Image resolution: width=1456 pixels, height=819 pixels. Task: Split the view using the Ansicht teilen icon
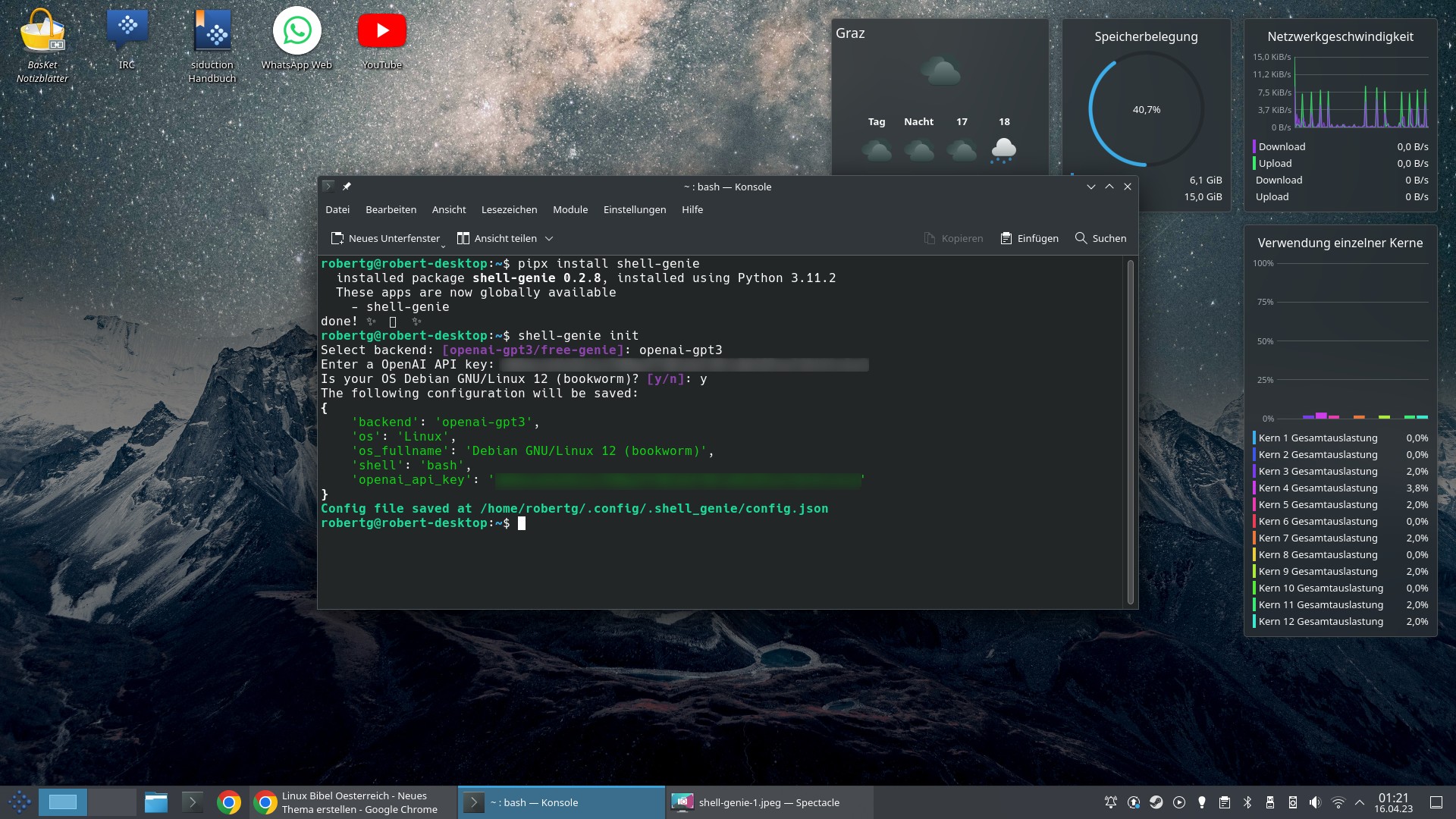pos(463,237)
